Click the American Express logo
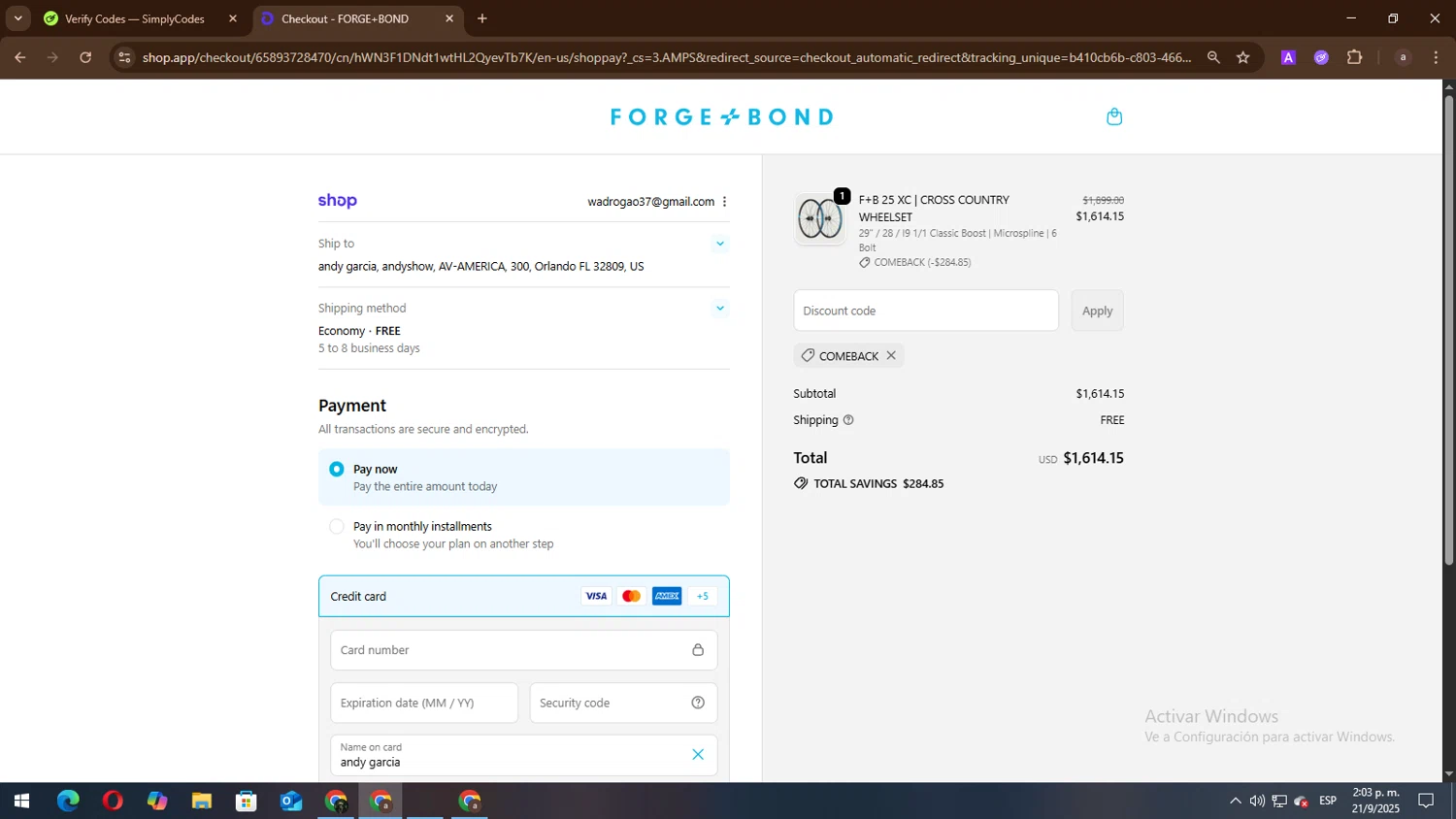 point(667,596)
